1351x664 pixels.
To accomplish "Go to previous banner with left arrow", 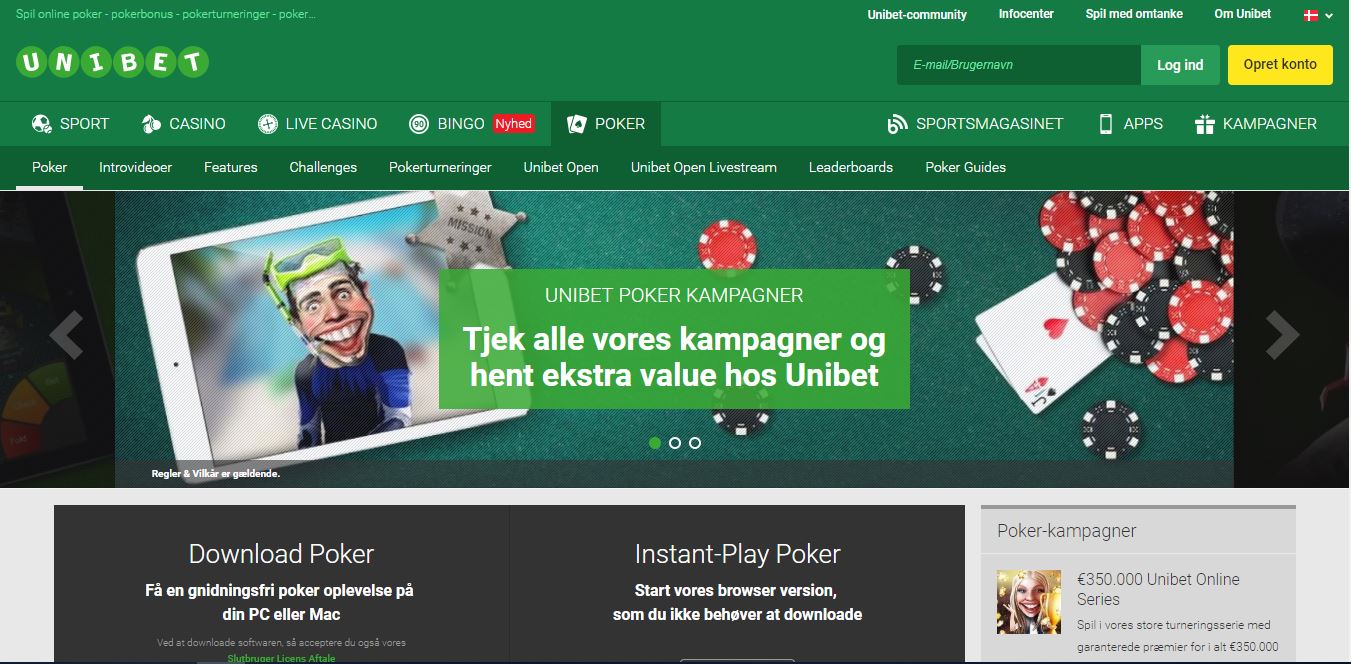I will point(66,334).
